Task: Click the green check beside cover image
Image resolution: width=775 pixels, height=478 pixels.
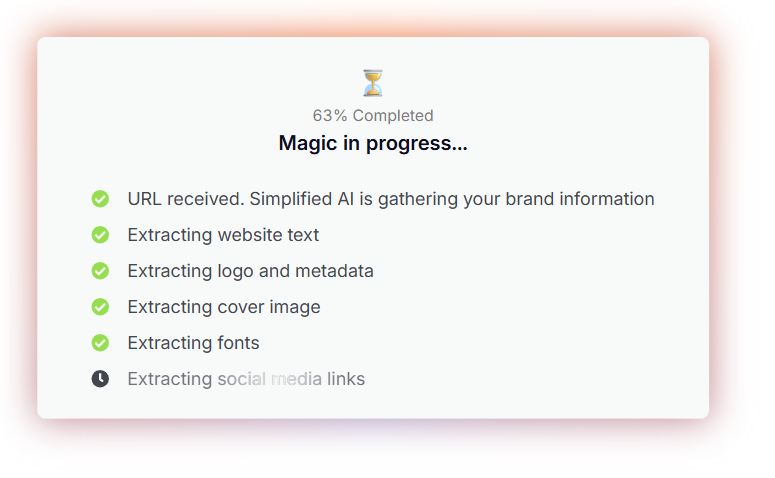Action: pos(100,307)
